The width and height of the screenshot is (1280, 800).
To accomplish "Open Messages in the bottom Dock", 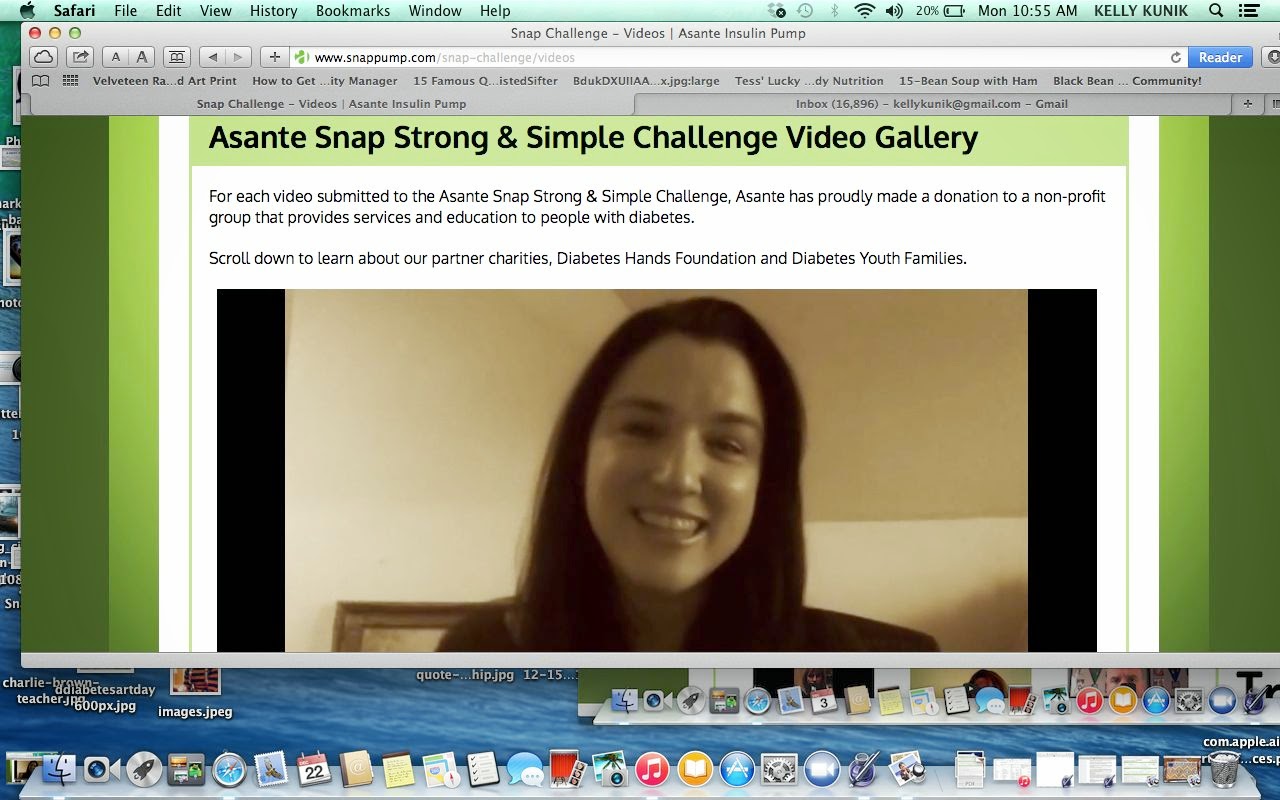I will point(524,769).
